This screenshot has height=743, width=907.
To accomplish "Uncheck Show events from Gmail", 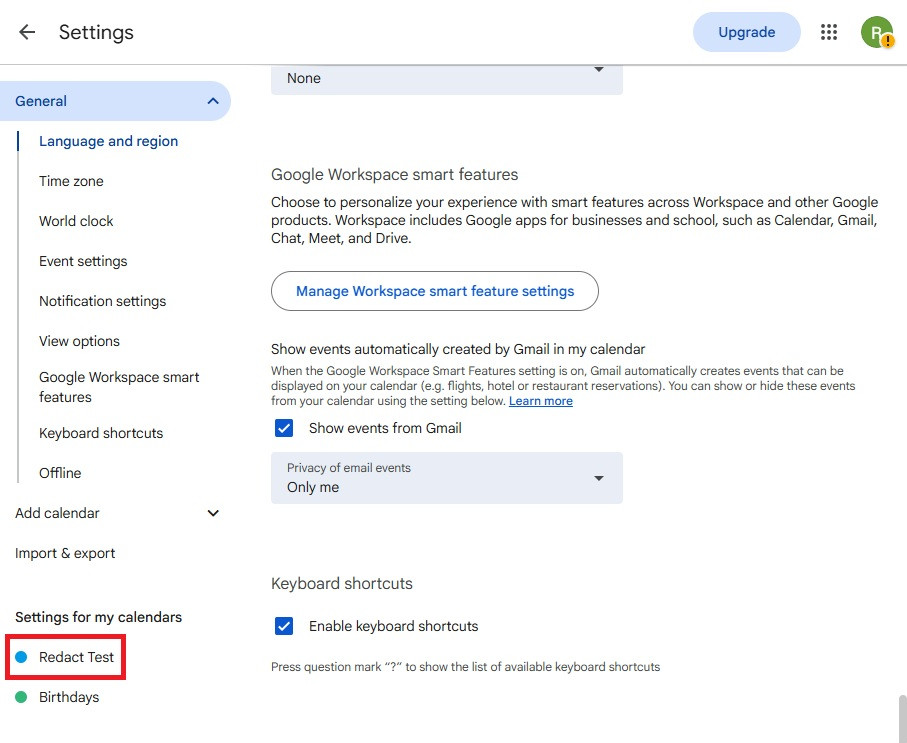I will [283, 428].
